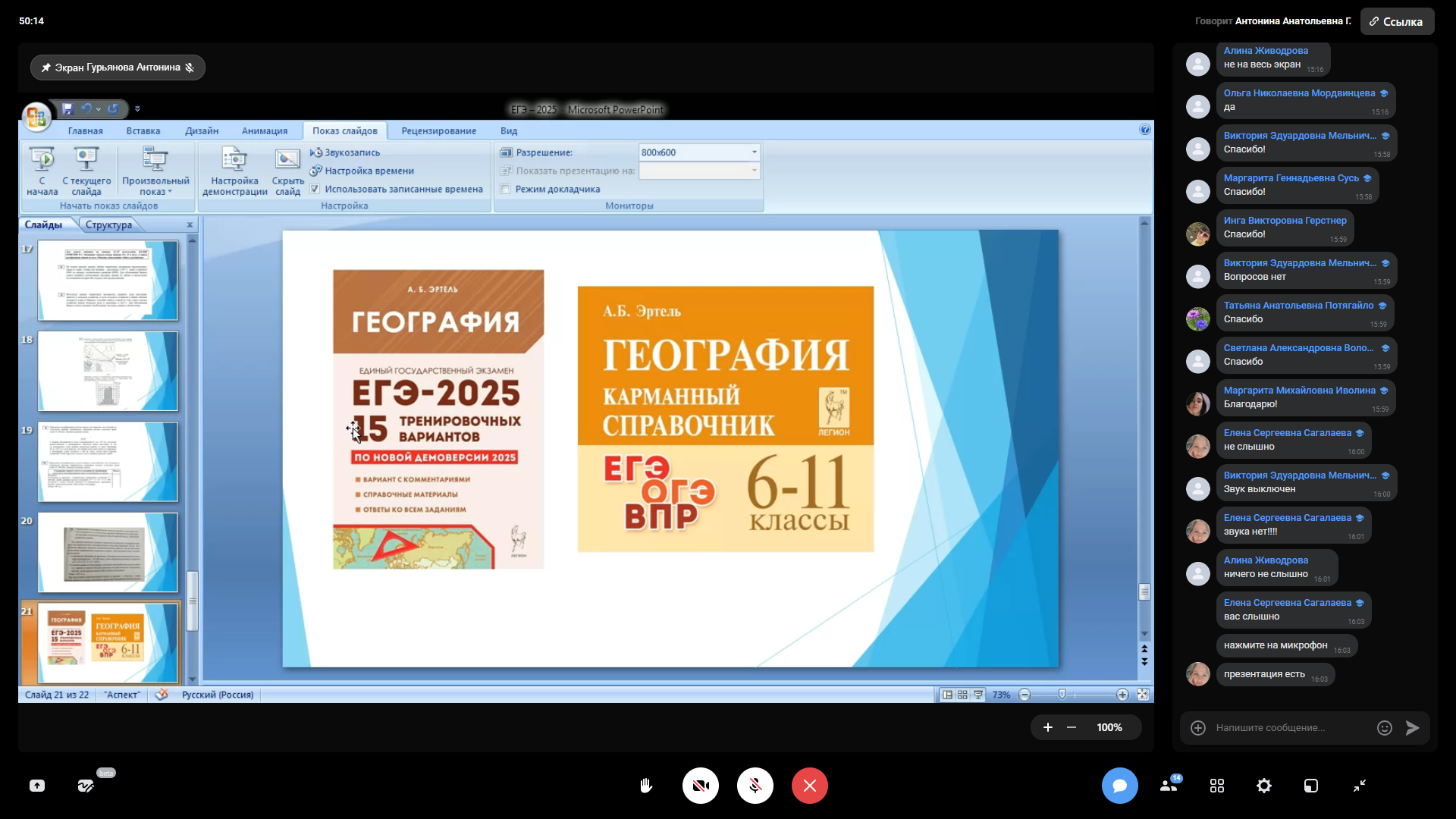Open the participants list icon
The width and height of the screenshot is (1456, 819).
click(x=1169, y=786)
